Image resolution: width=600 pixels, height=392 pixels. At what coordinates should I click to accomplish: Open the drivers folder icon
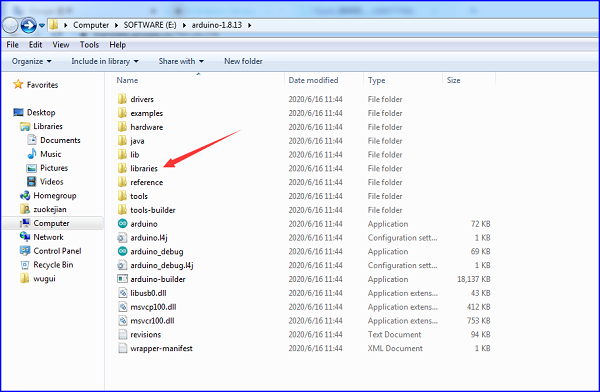click(122, 99)
